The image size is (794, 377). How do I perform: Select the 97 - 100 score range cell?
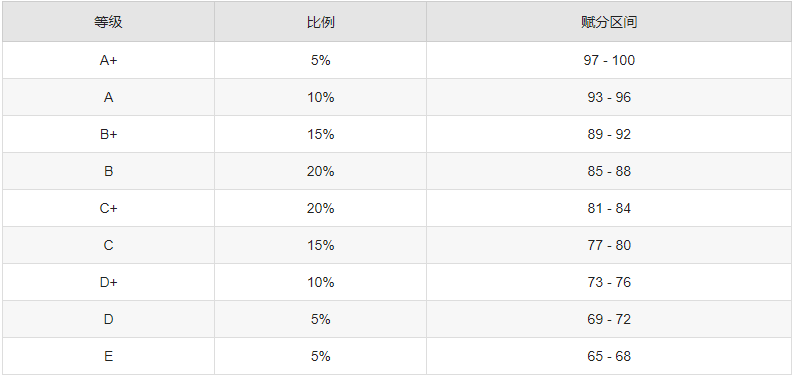coord(609,60)
